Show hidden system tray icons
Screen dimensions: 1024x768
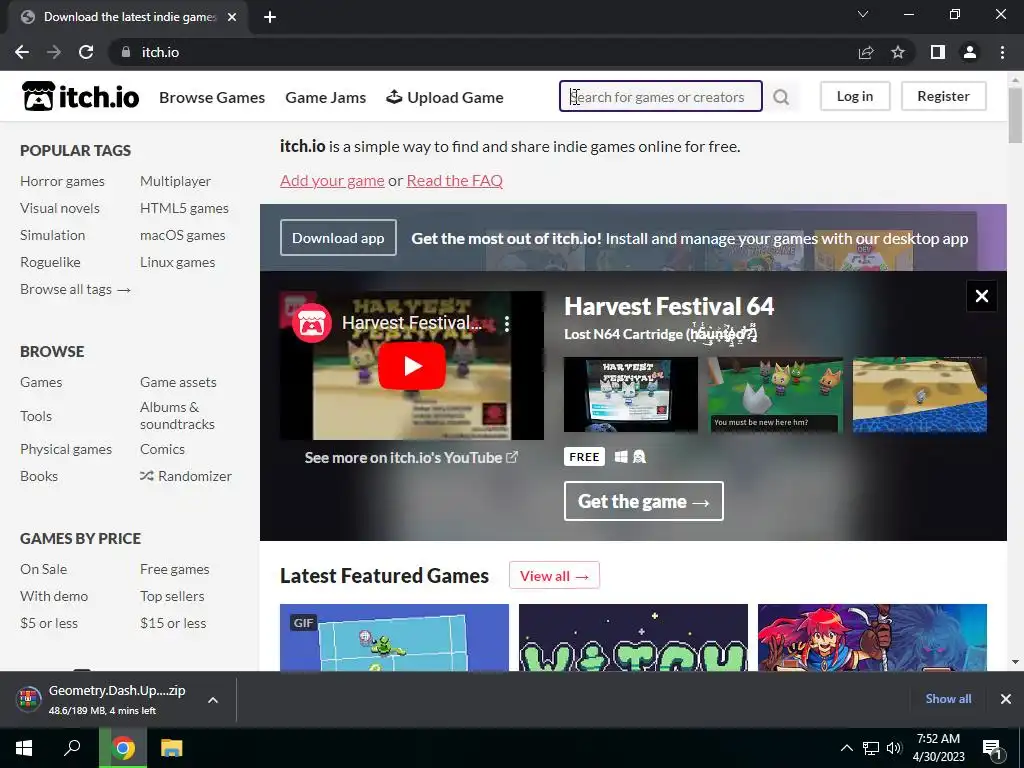(846, 748)
